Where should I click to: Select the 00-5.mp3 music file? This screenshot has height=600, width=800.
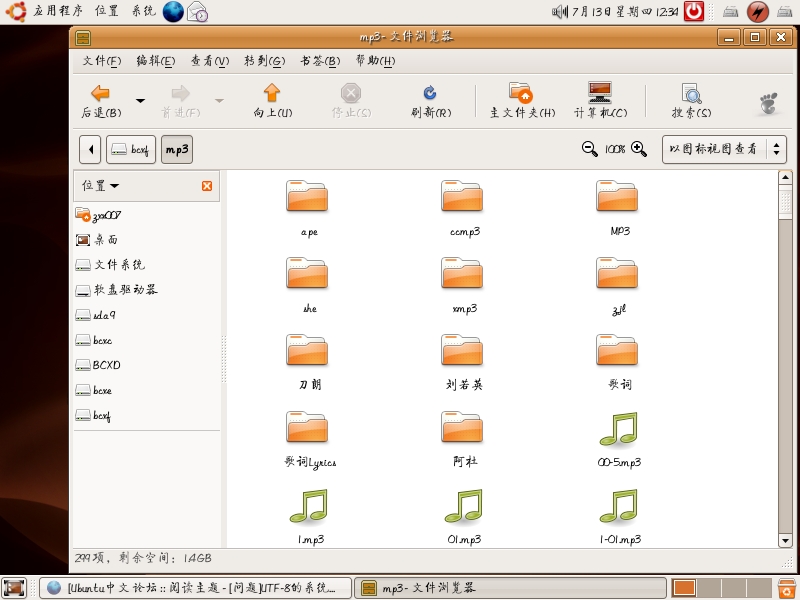click(x=618, y=429)
